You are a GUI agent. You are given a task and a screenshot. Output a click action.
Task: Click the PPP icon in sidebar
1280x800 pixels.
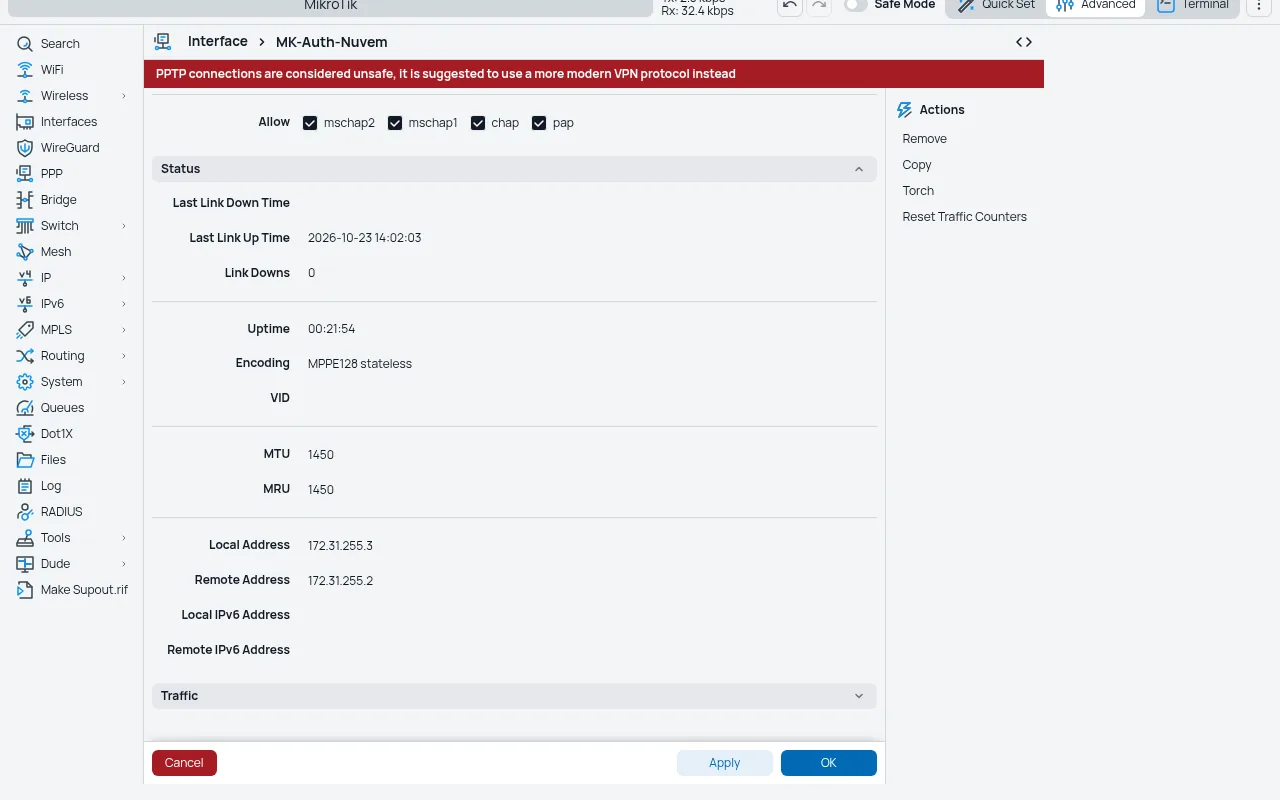point(25,174)
